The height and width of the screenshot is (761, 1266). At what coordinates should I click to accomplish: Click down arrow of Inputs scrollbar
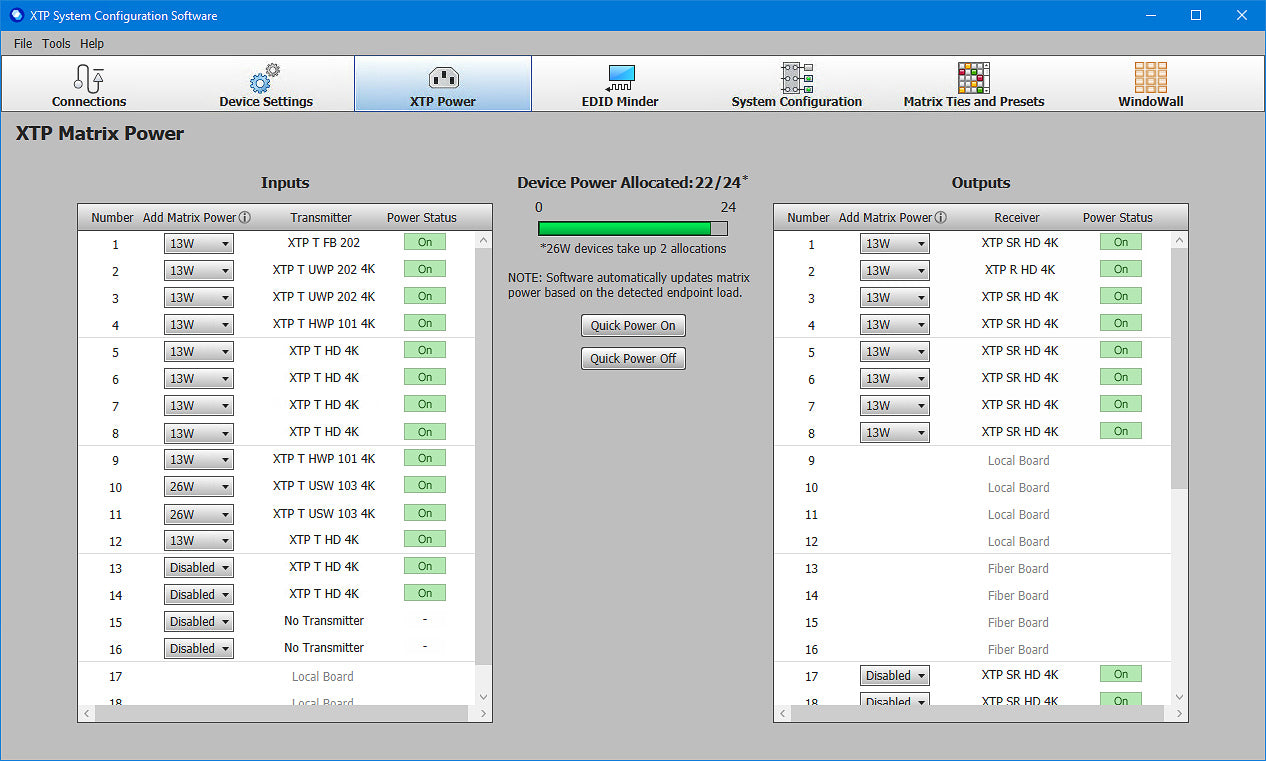(484, 697)
